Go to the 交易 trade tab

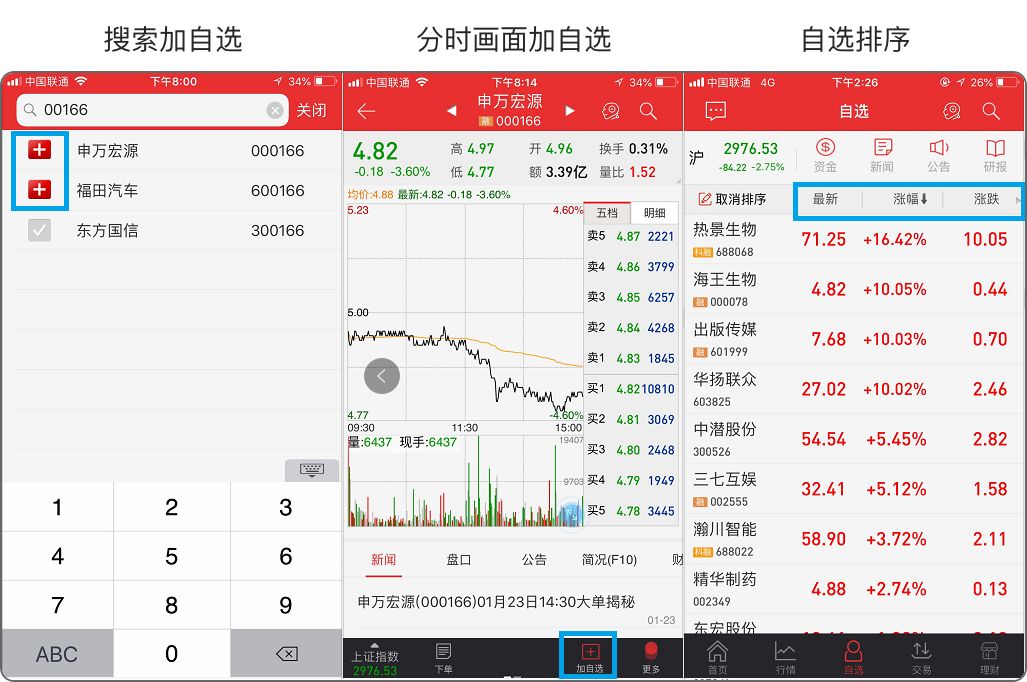click(x=921, y=657)
